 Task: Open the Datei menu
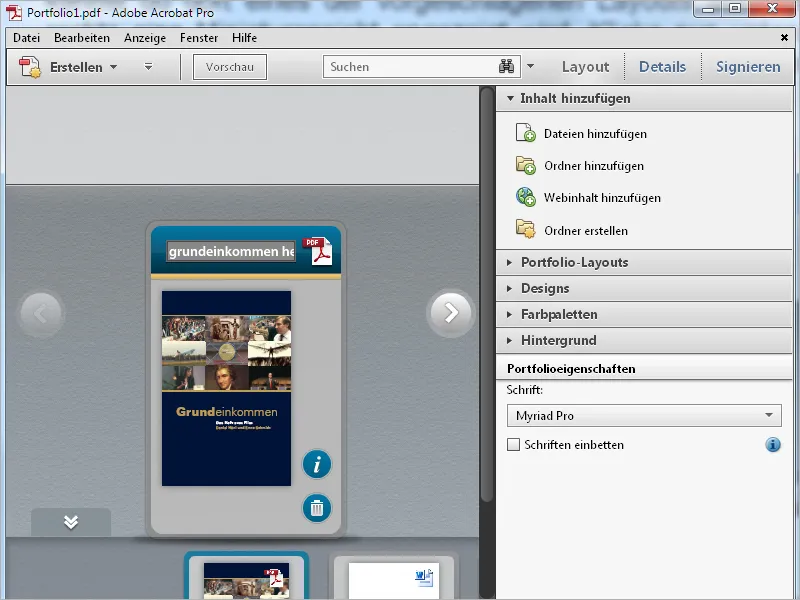coord(27,38)
